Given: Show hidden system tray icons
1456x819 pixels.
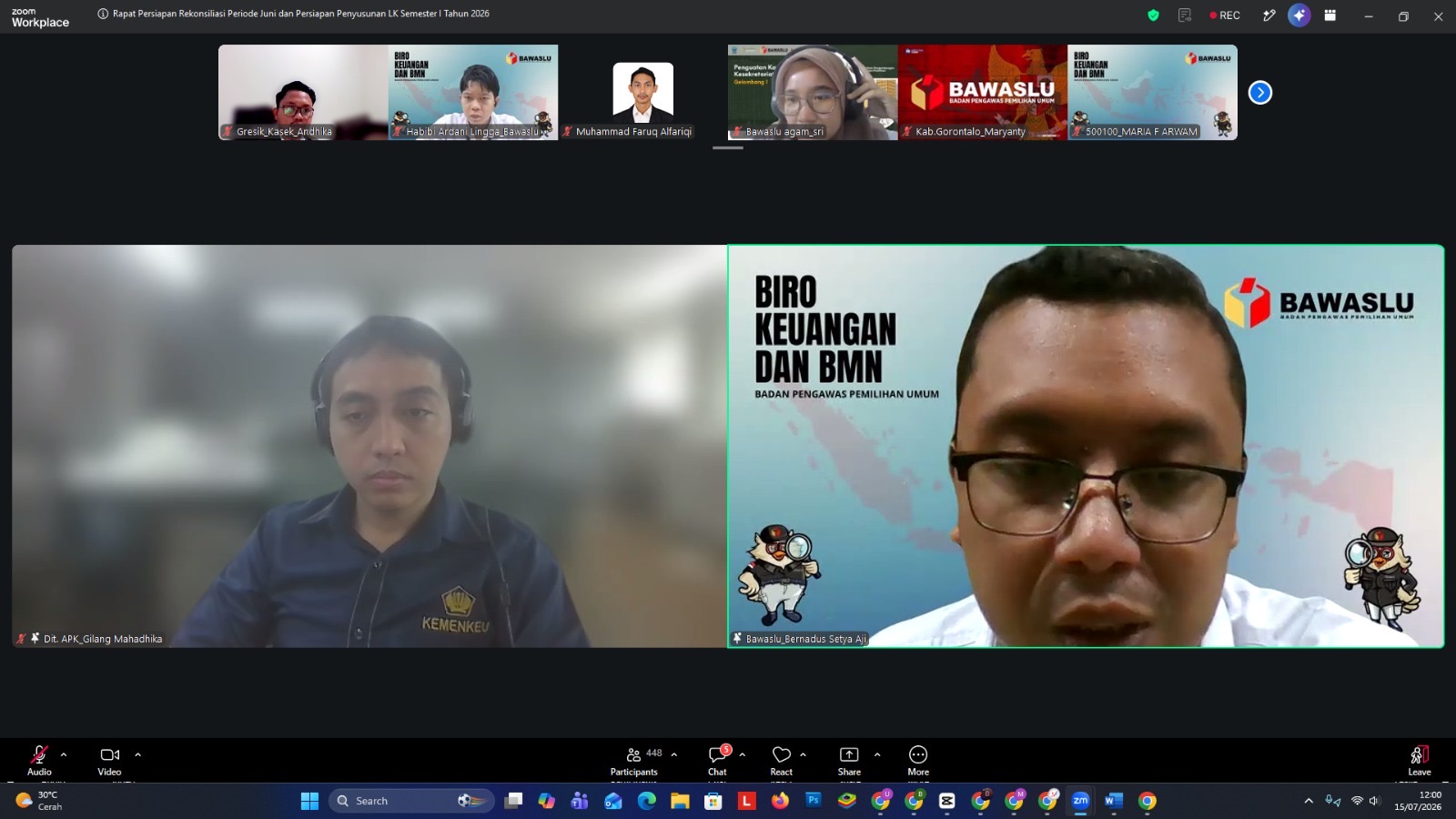Looking at the screenshot, I should 1309,801.
